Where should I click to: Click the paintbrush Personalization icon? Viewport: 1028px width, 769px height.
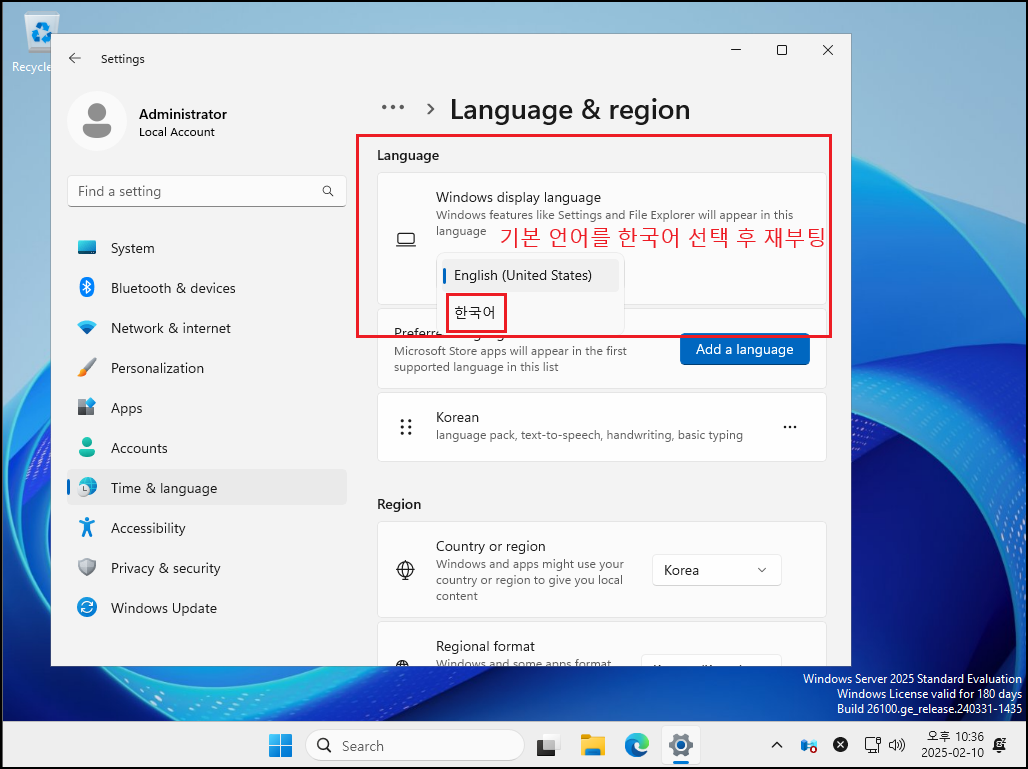(87, 368)
